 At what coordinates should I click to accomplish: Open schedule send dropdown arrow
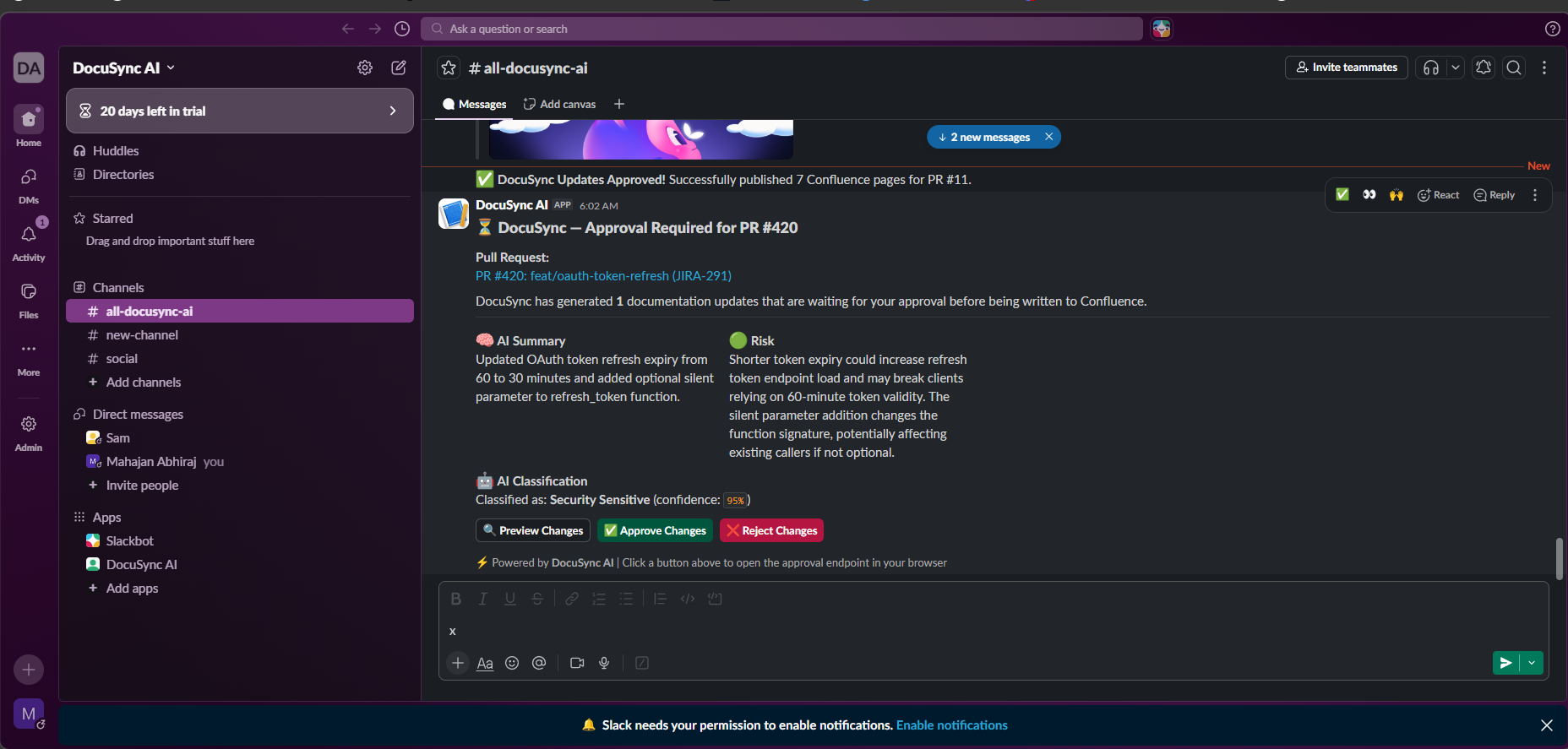click(x=1532, y=663)
